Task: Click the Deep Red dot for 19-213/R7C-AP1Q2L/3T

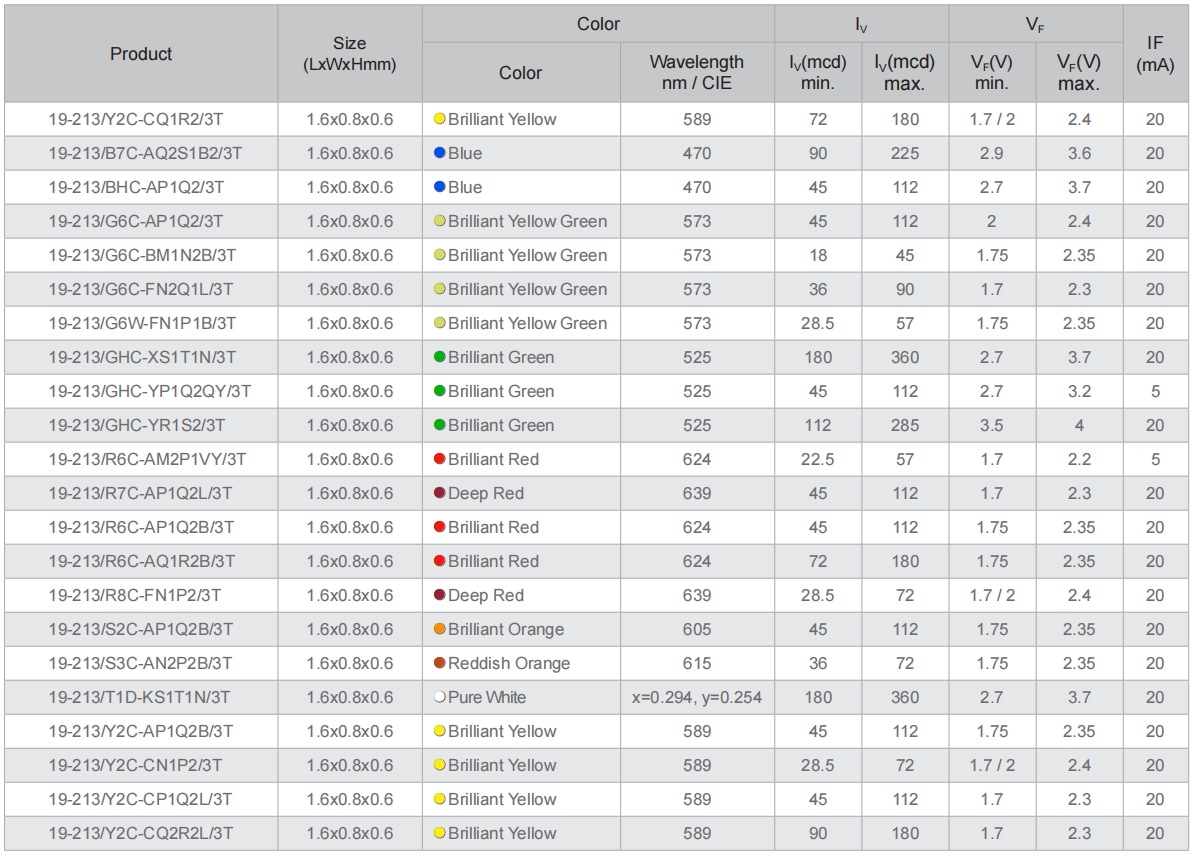Action: (x=439, y=493)
